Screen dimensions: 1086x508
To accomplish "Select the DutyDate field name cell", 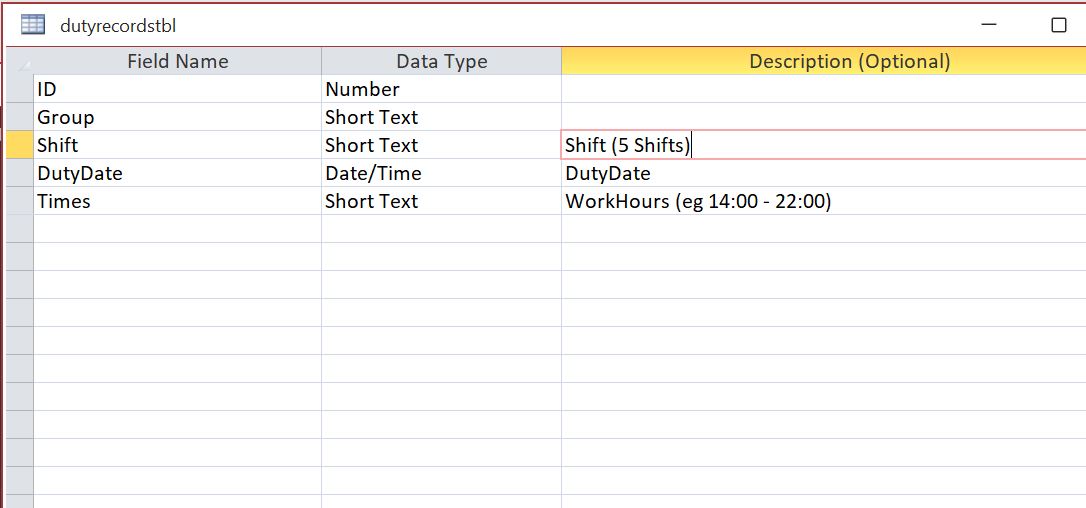I will [177, 173].
